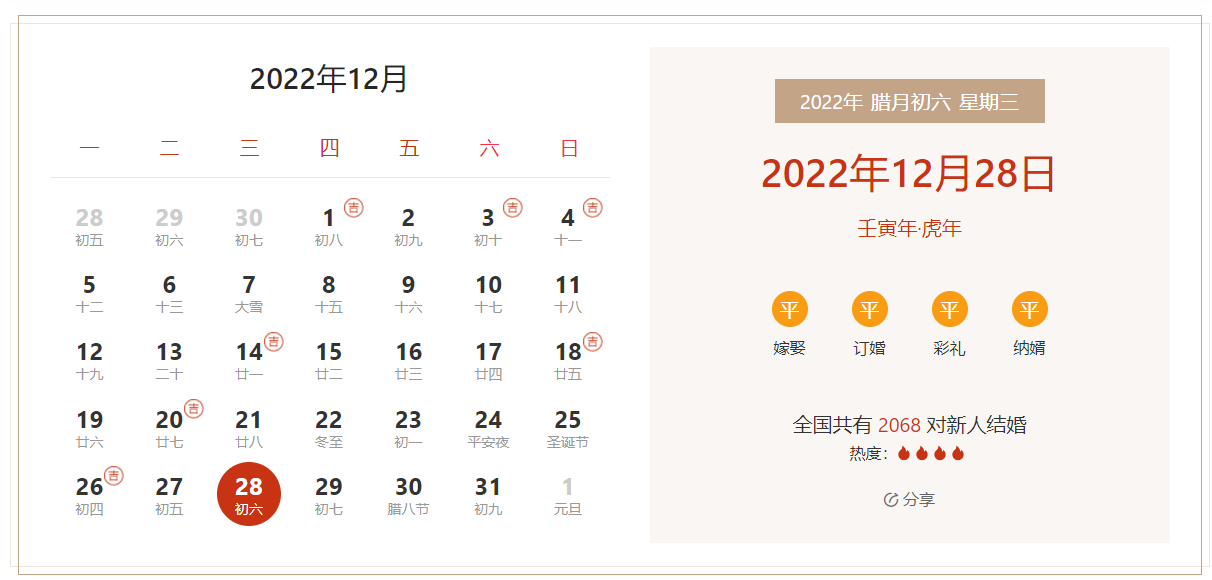Viewport: 1212px width, 580px height.
Task: Click the 2068 newlywed count
Action: (900, 426)
